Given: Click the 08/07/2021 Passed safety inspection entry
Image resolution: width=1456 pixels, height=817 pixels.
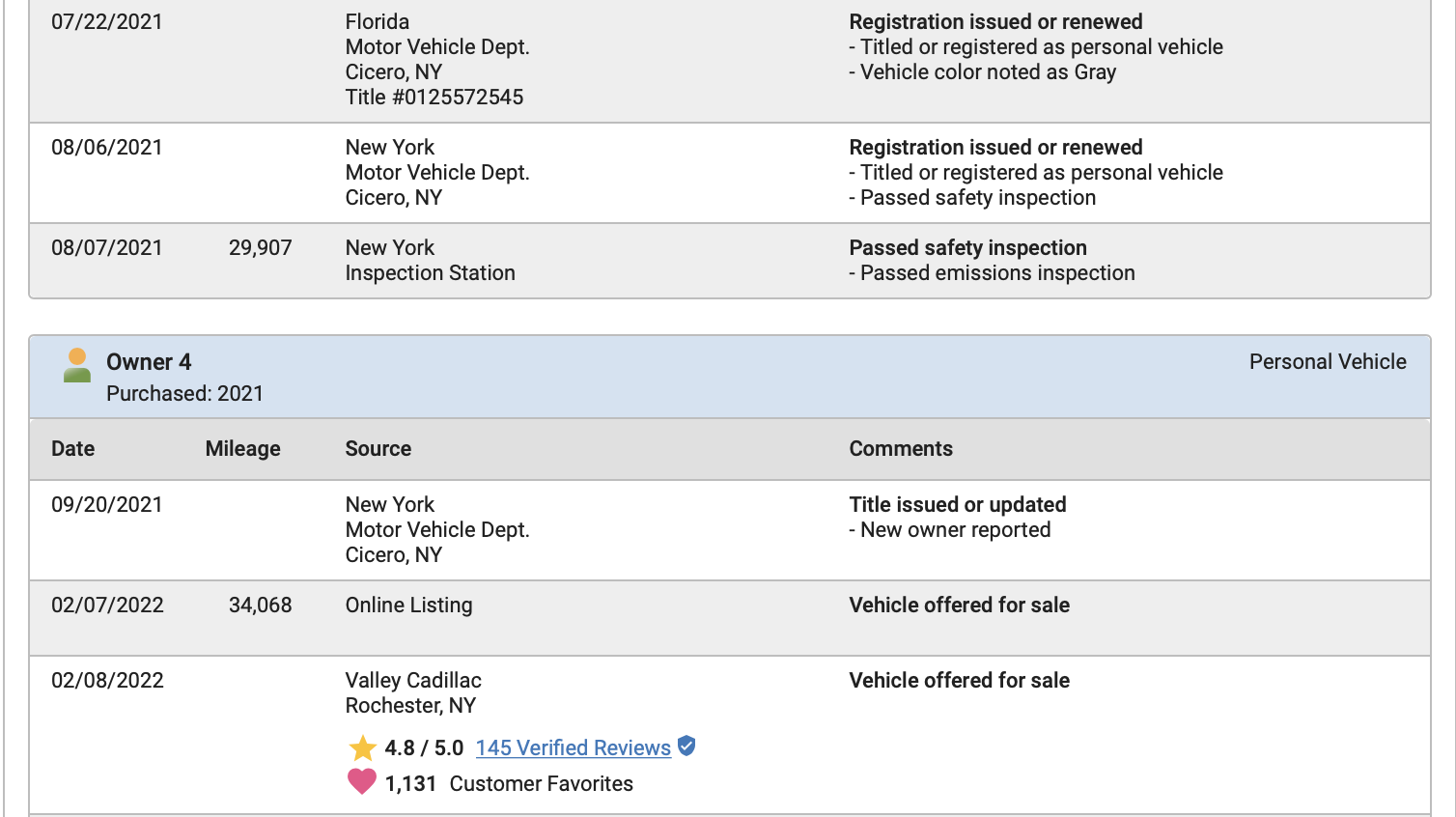Looking at the screenshot, I should click(967, 248).
